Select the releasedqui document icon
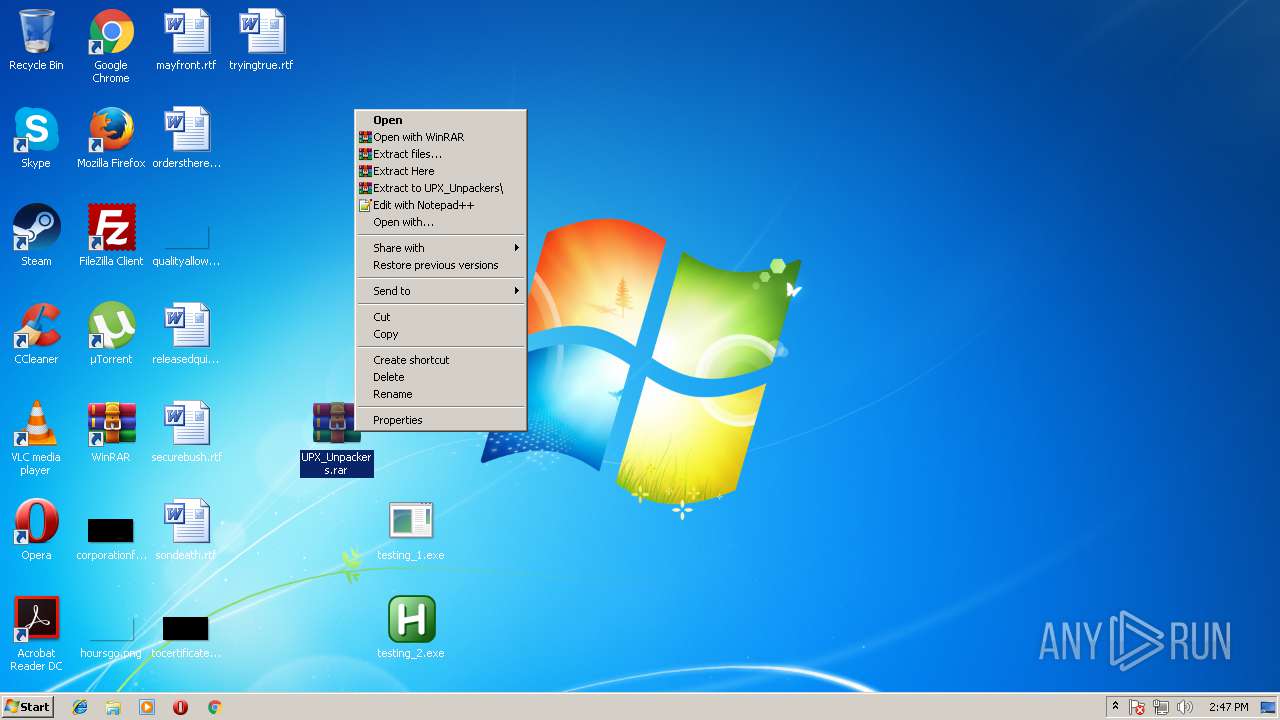Screen dimensions: 1280x720 tap(186, 334)
